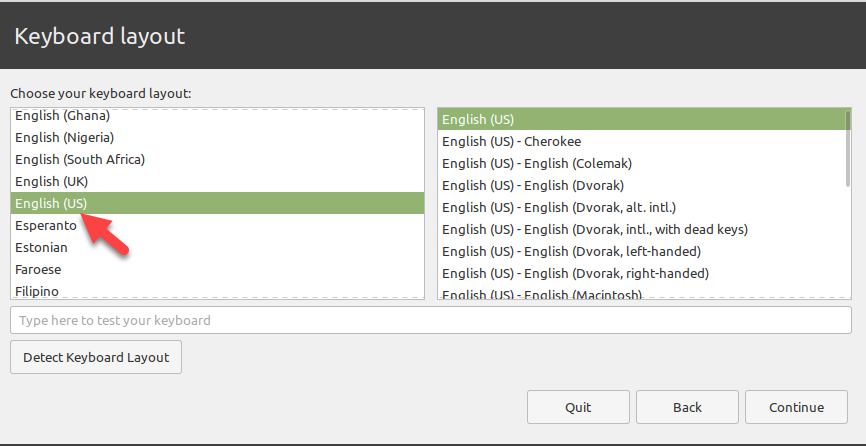
Task: Select Estonian from the language list
Action: [41, 247]
